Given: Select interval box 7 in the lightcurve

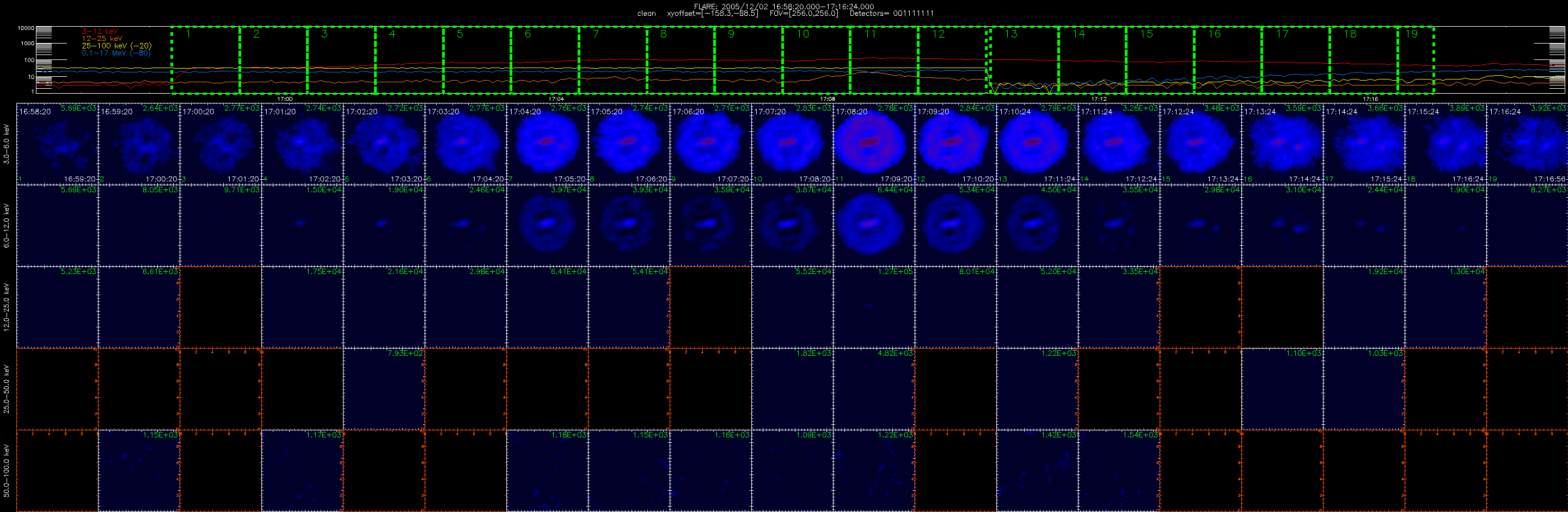Looking at the screenshot, I should click(x=613, y=60).
